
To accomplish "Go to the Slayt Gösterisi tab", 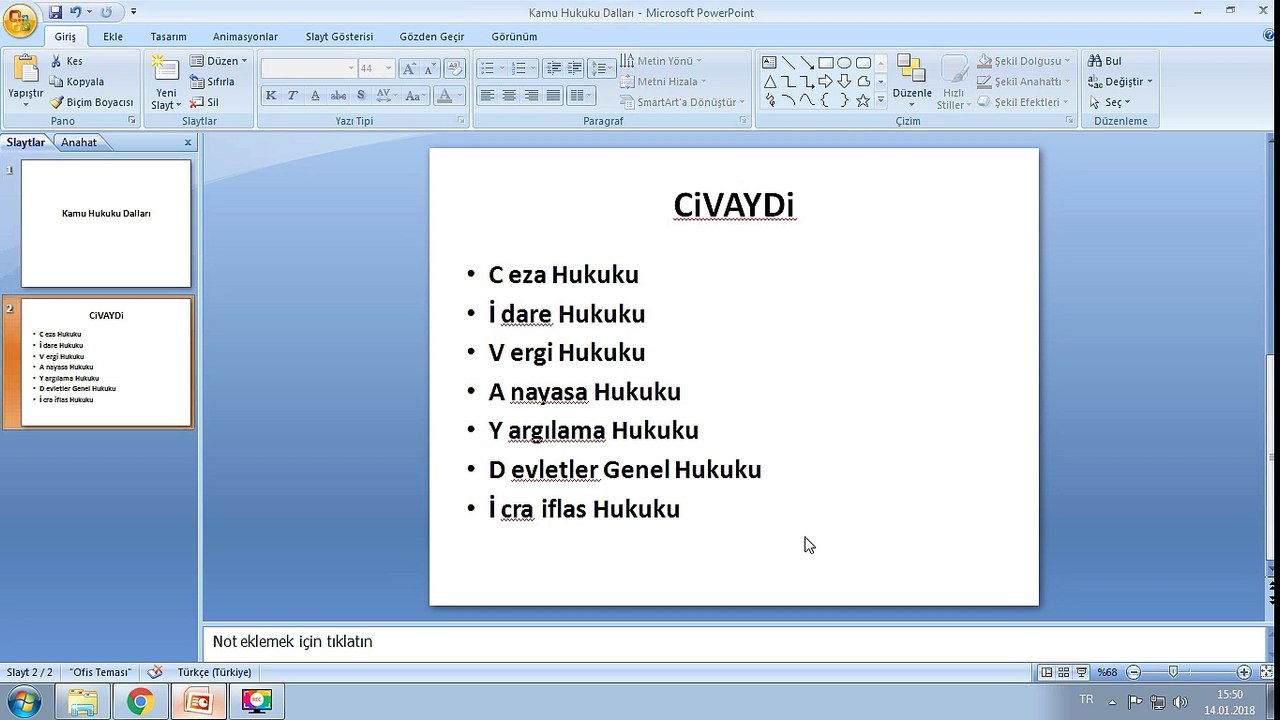I will point(339,36).
